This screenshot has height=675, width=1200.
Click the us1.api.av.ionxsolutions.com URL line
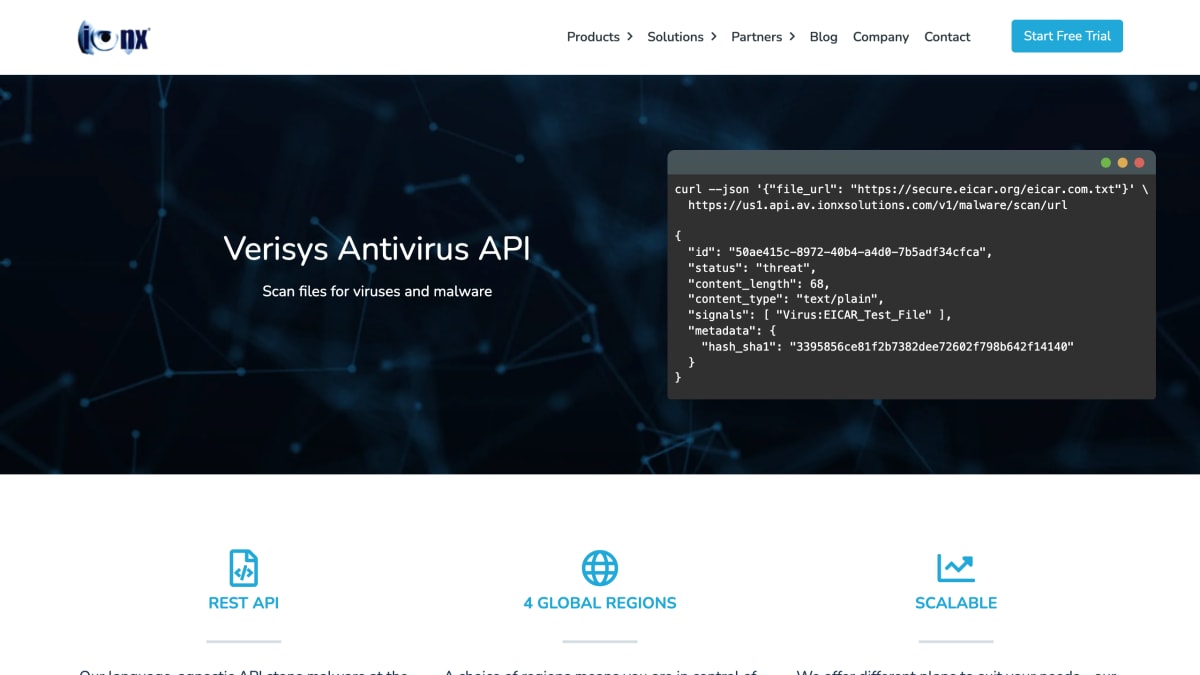878,204
